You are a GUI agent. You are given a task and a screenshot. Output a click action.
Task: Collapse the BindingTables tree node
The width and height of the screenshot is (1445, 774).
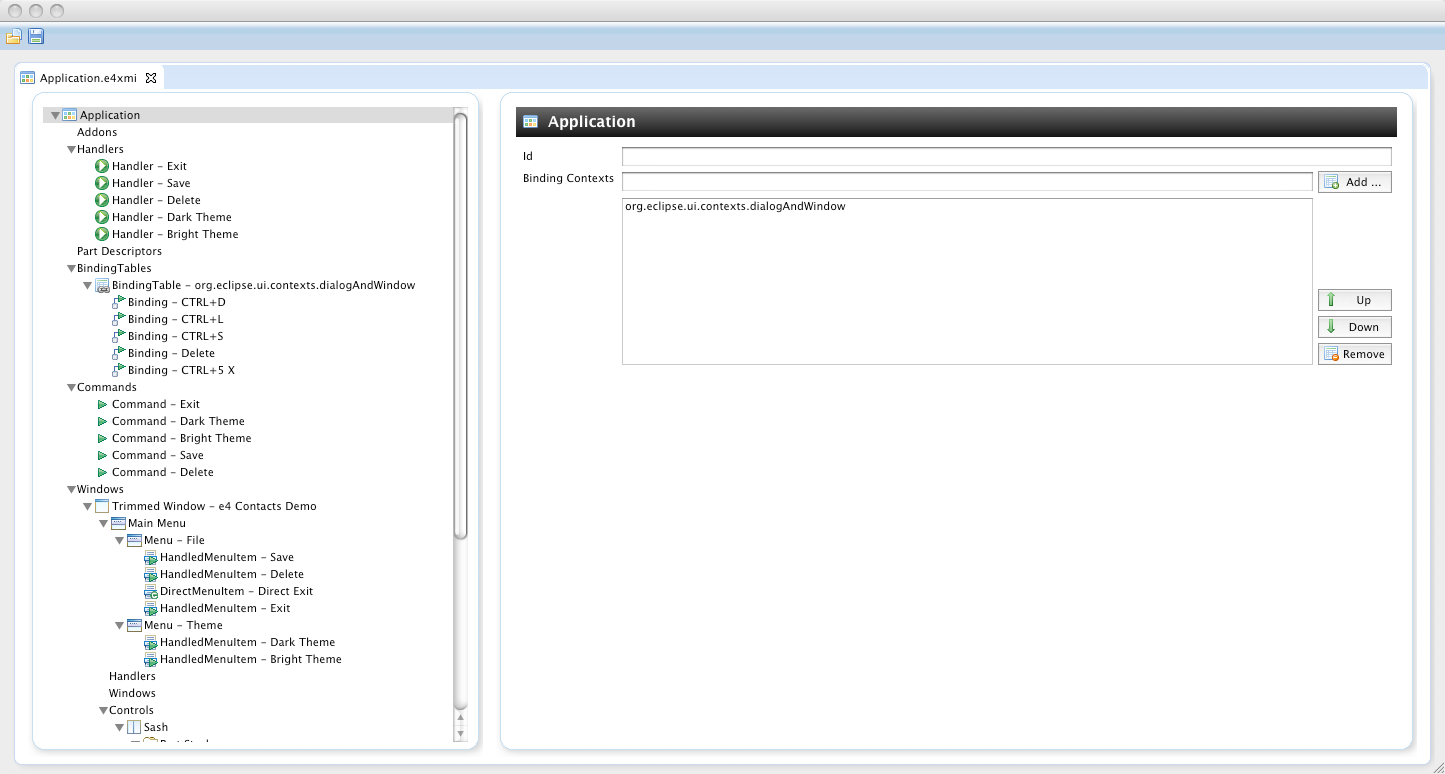(71, 268)
